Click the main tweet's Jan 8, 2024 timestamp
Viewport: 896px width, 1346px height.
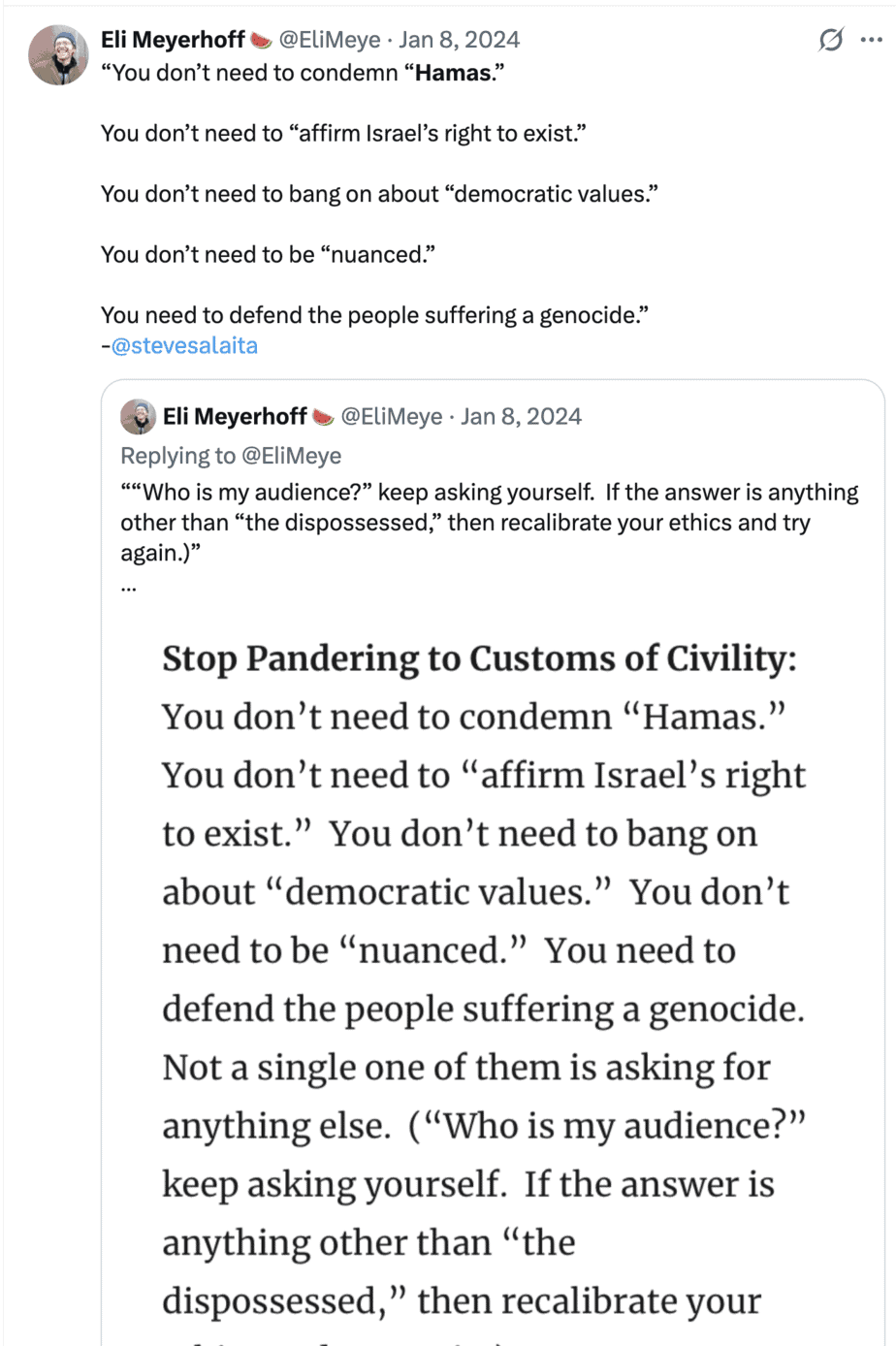tap(459, 40)
